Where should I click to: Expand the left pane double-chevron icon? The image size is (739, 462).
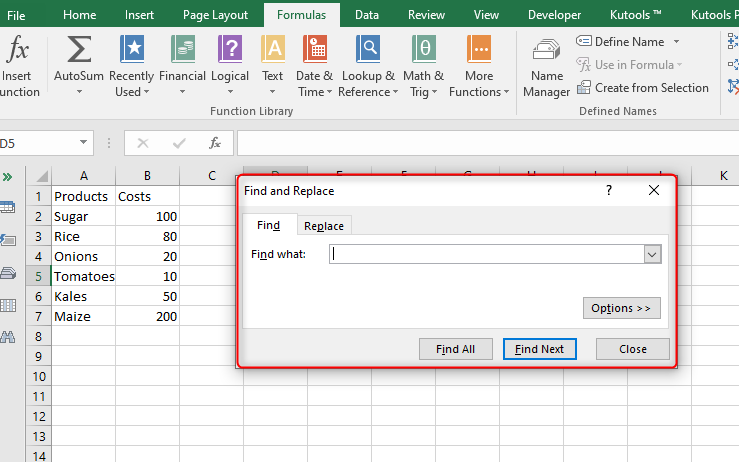[x=7, y=177]
